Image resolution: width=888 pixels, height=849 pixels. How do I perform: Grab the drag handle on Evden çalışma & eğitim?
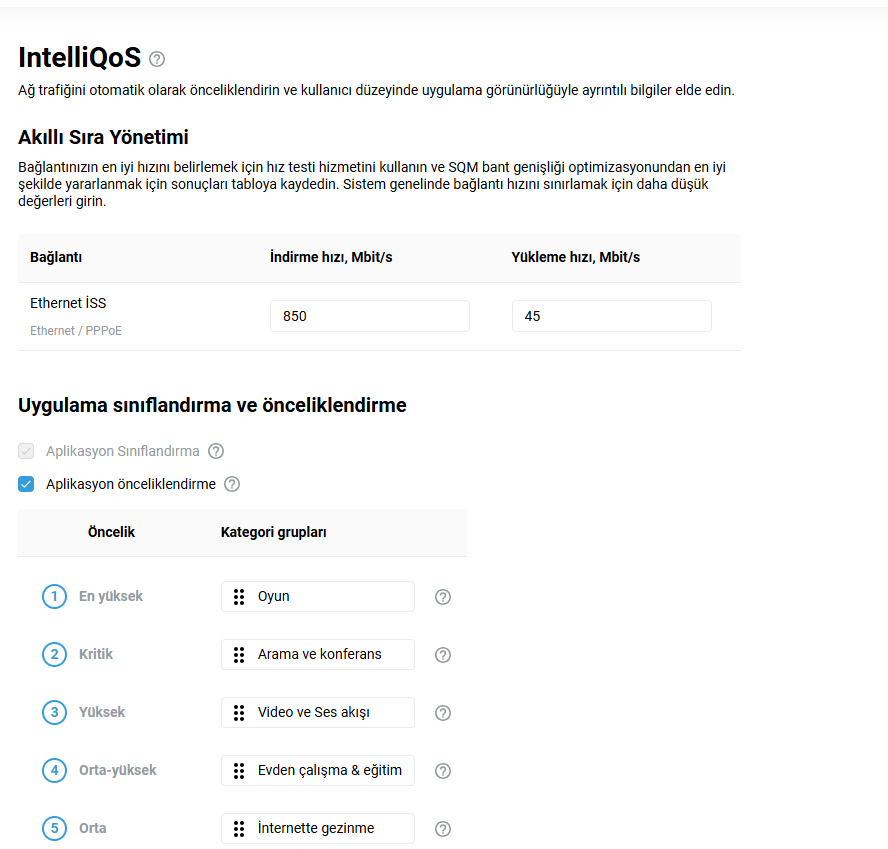(x=239, y=770)
